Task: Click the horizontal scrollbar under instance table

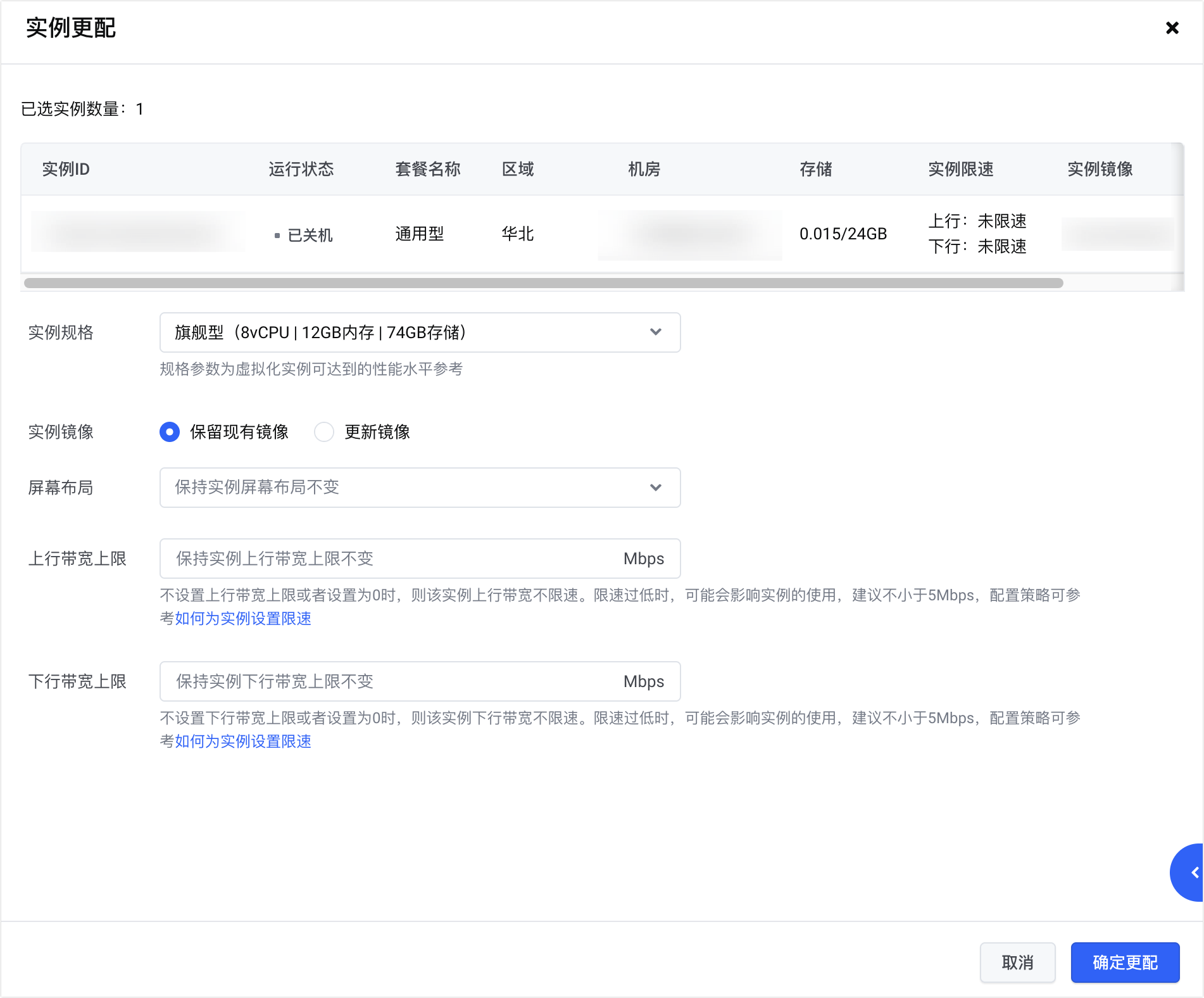Action: pyautogui.click(x=543, y=283)
